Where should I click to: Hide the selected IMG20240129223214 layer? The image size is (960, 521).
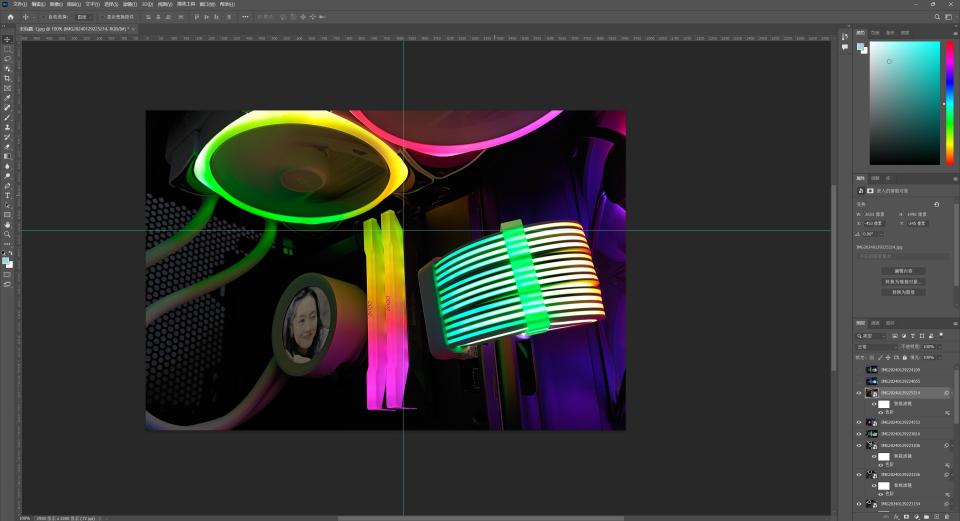coord(858,393)
